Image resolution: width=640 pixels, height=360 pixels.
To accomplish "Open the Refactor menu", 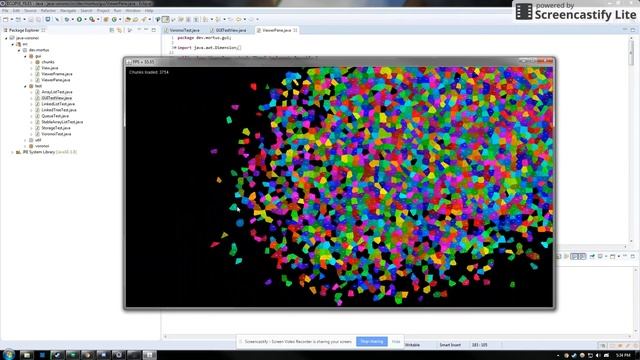I will click(x=48, y=11).
